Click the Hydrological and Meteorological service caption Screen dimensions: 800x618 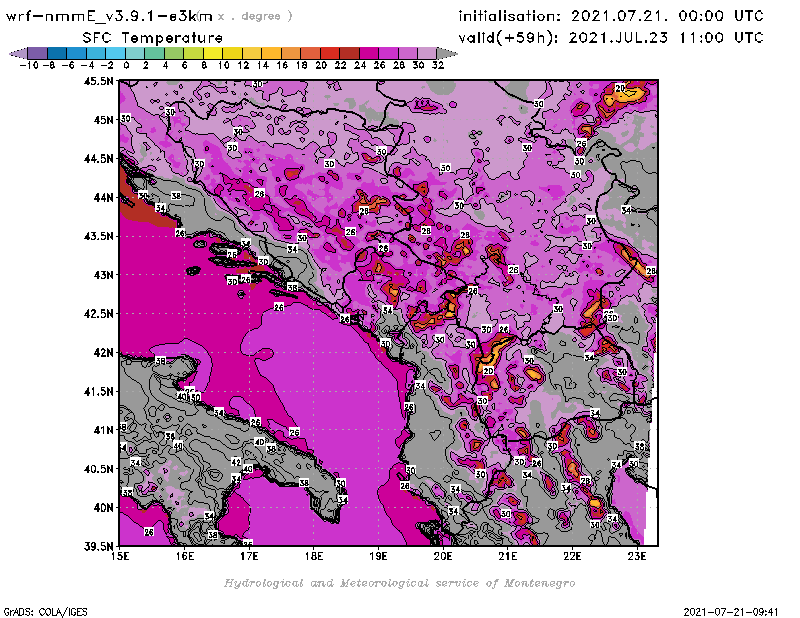pos(399,582)
